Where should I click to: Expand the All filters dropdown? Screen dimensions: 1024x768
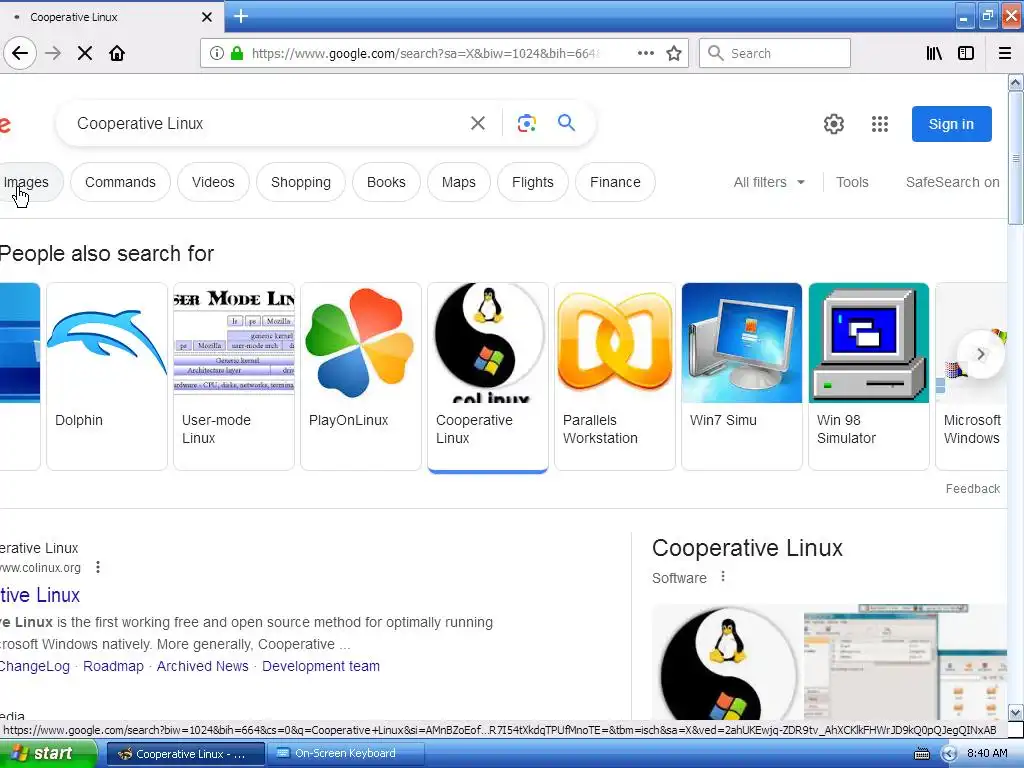coord(769,182)
